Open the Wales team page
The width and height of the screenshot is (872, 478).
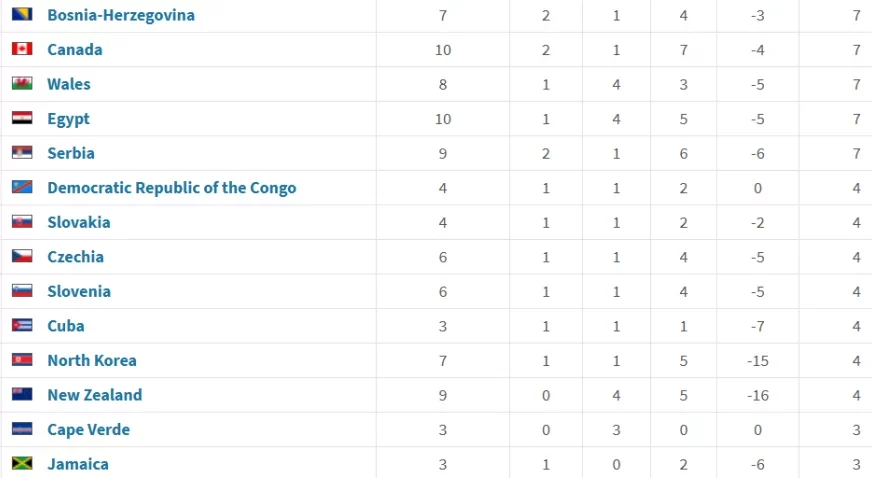tap(68, 84)
